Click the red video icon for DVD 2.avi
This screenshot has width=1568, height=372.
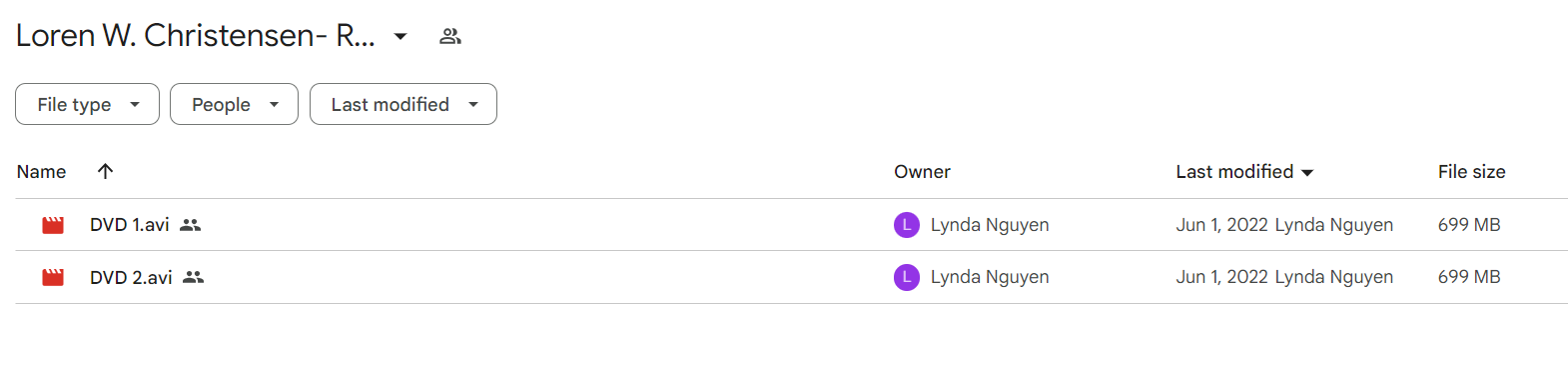(53, 277)
